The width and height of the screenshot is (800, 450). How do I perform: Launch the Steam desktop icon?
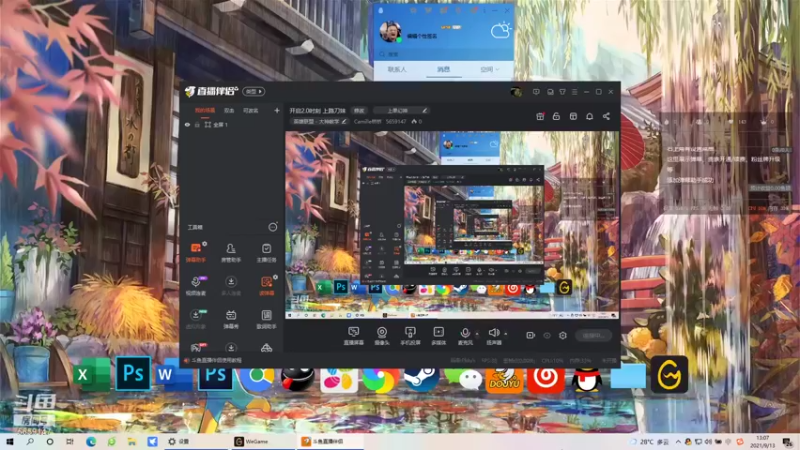[421, 379]
